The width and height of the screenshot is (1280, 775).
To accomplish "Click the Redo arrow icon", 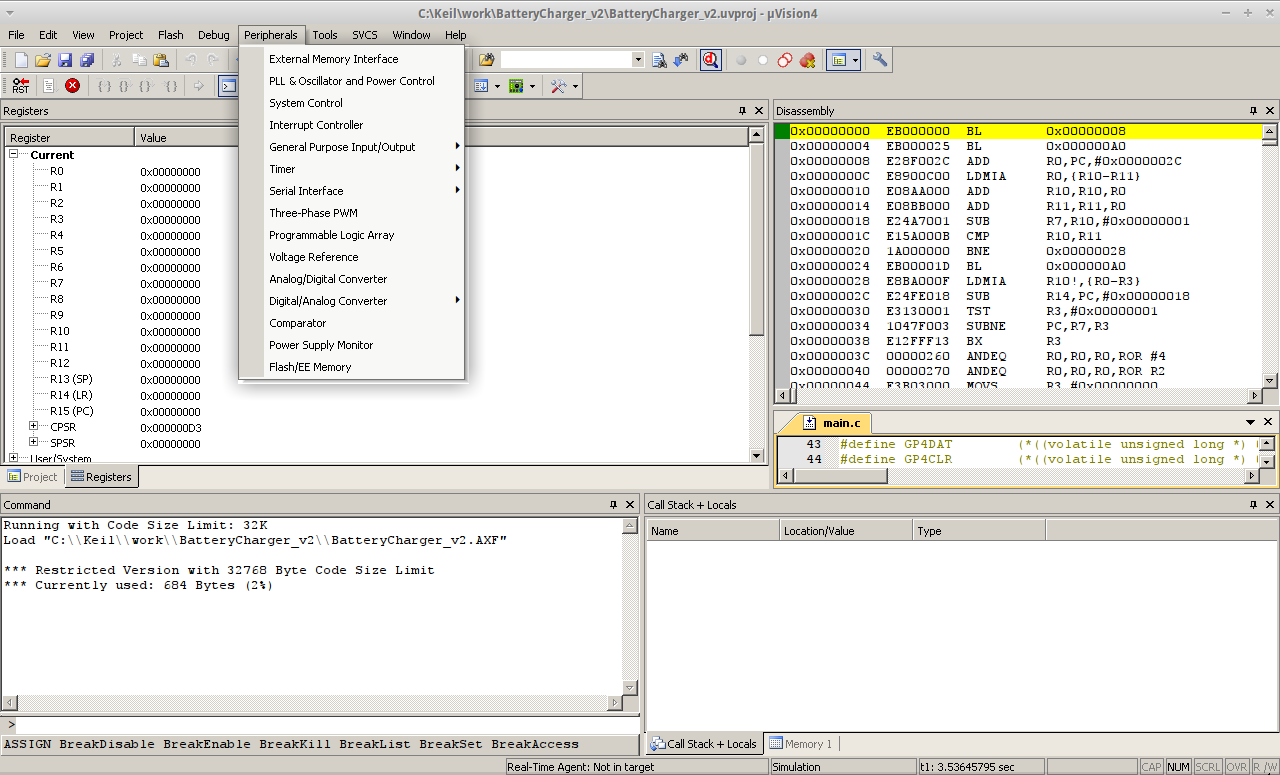I will coord(212,60).
